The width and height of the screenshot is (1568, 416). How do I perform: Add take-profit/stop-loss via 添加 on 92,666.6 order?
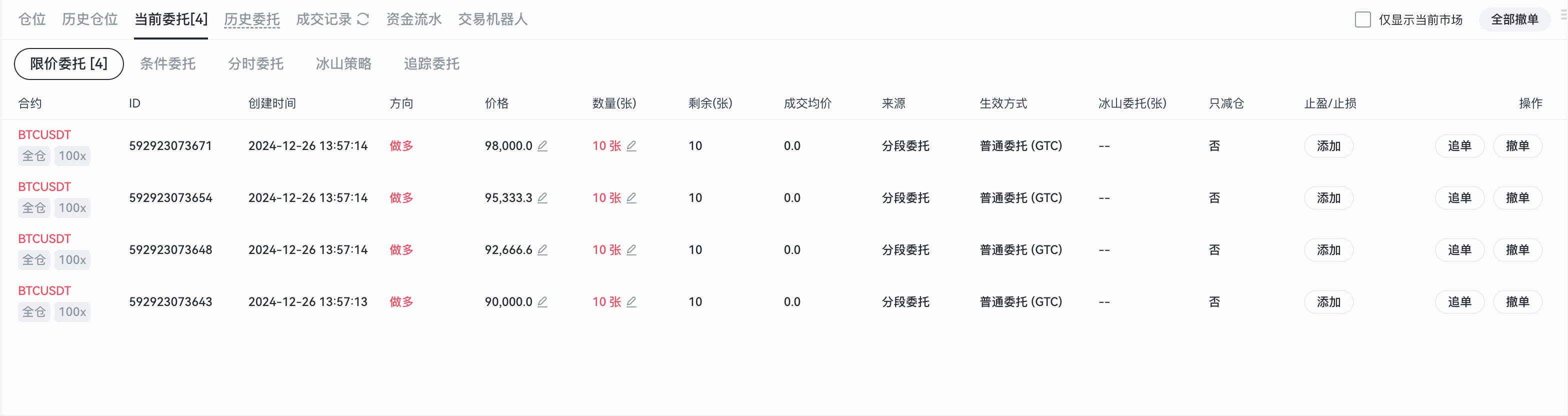(1328, 249)
